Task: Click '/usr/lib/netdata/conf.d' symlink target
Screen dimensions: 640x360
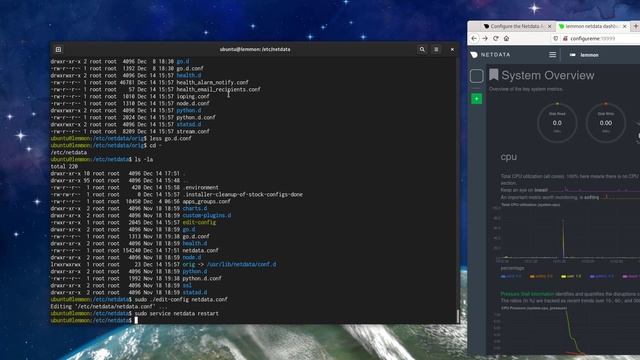Action: point(241,264)
